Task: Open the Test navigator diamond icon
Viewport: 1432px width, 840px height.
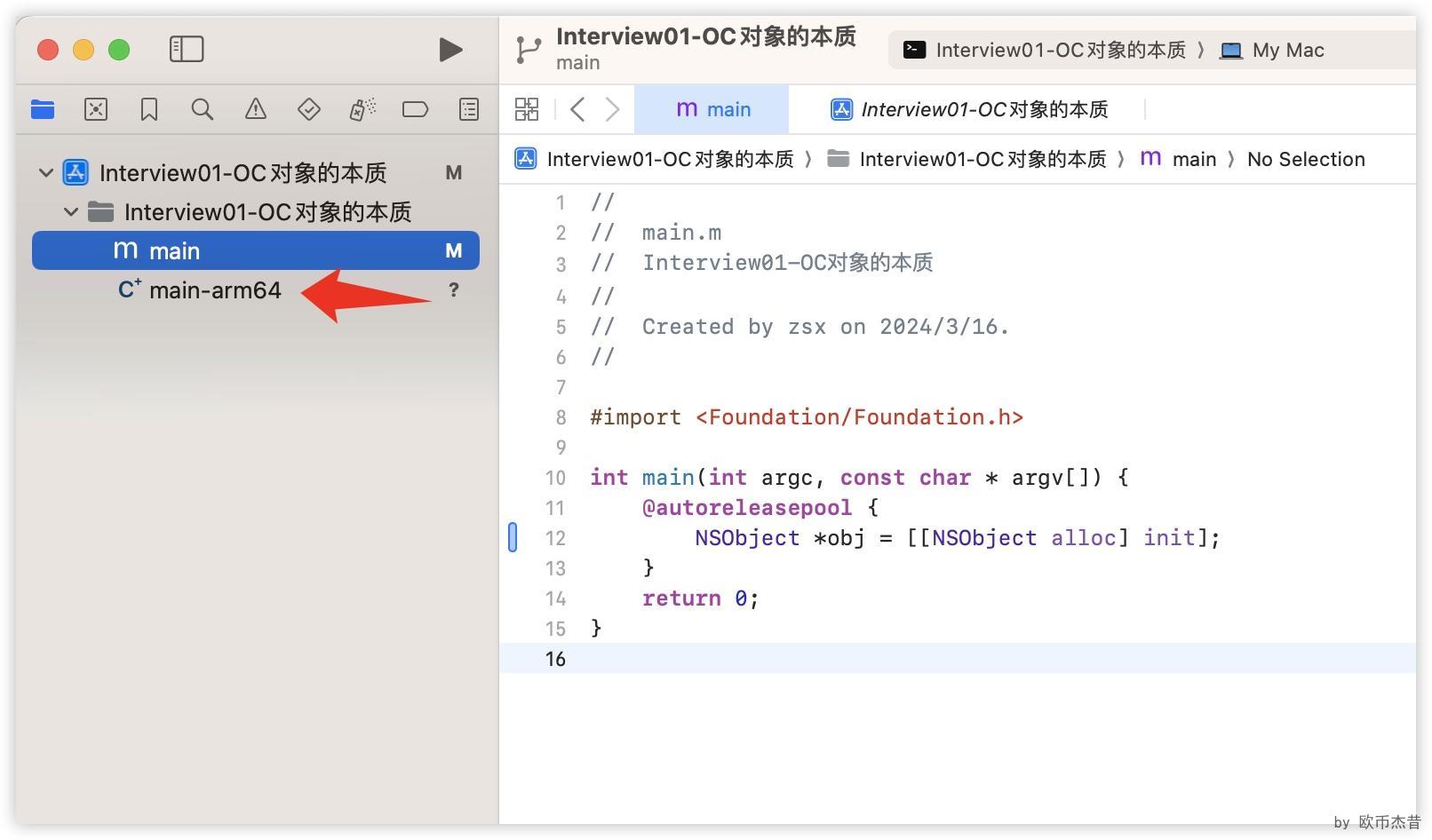Action: (309, 109)
